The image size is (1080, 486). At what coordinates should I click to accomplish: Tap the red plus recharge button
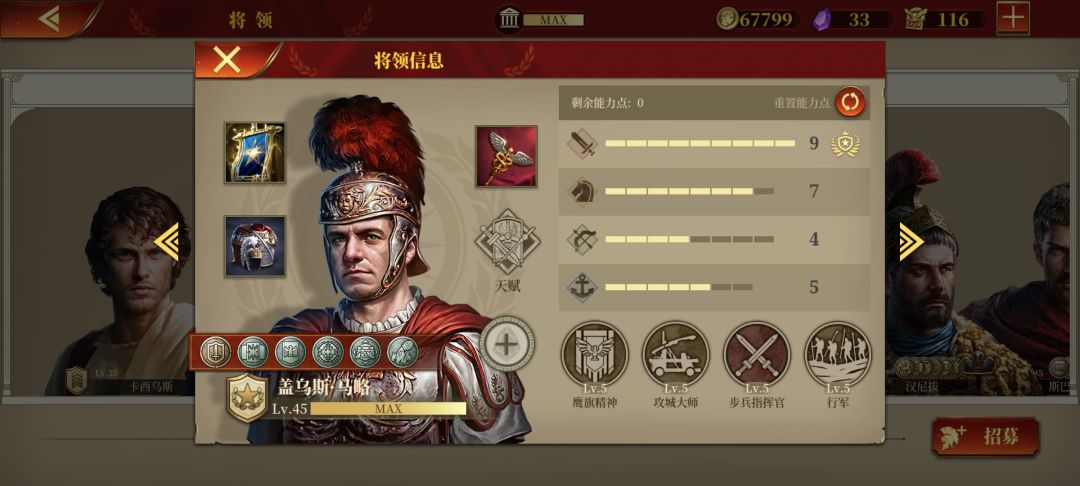coord(1012,19)
